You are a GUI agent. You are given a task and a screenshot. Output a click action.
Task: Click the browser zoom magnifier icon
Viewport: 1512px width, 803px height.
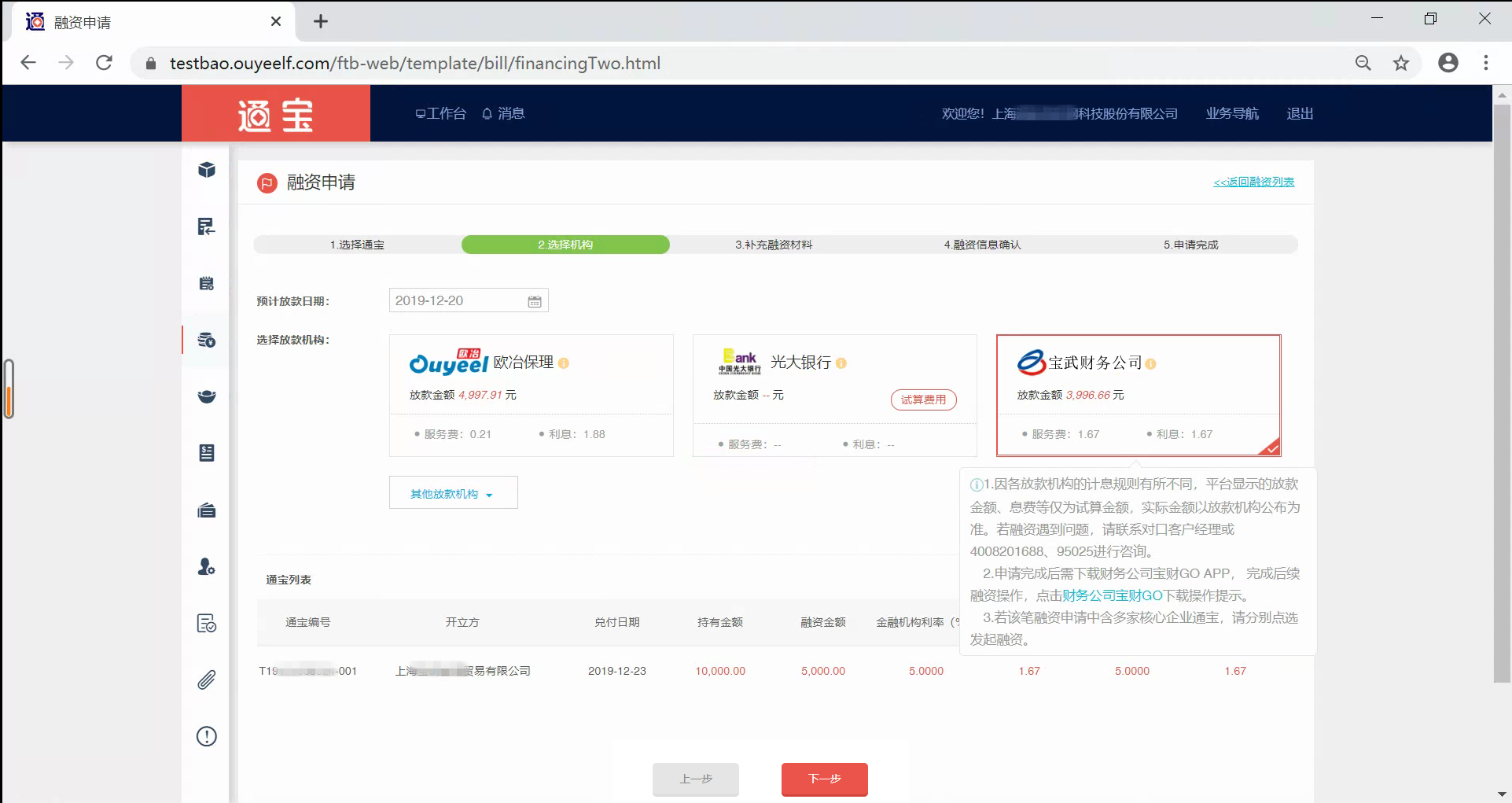(1363, 63)
